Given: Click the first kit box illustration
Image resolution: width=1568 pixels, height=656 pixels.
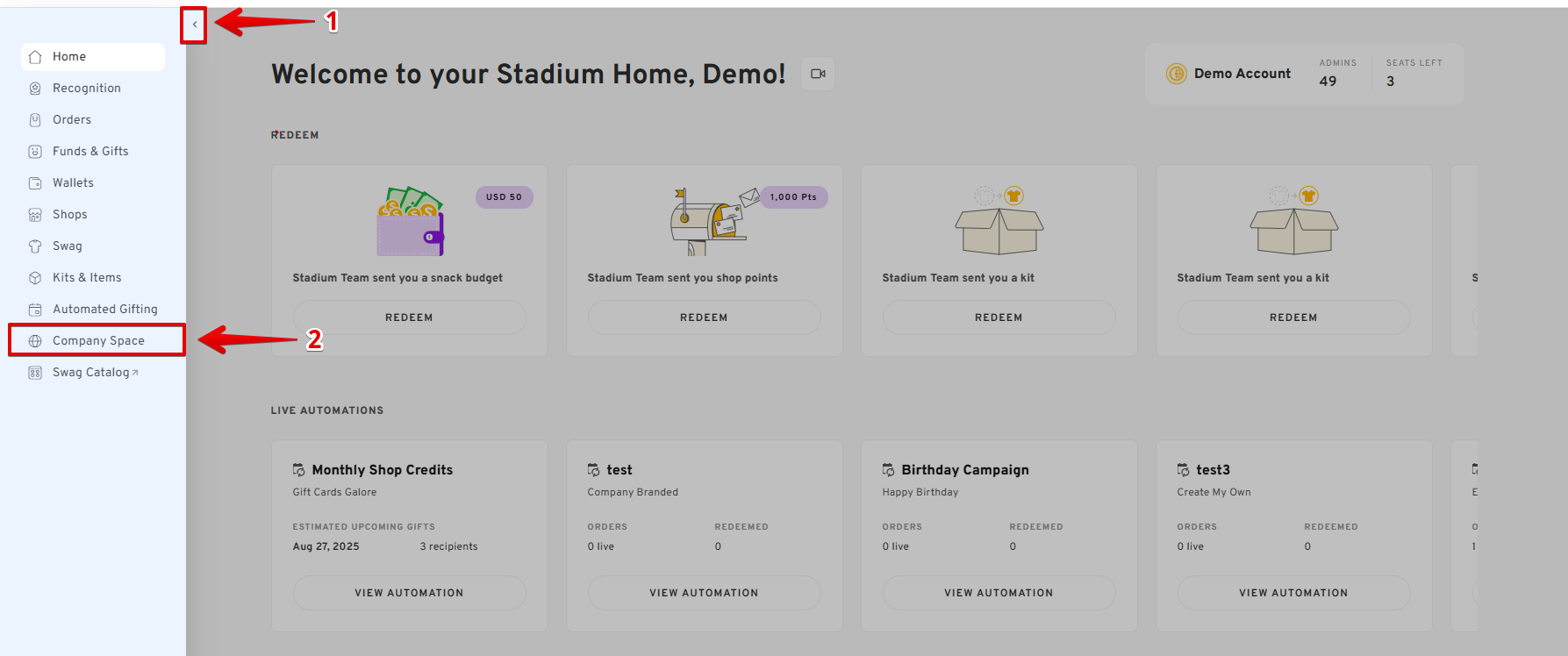Looking at the screenshot, I should [999, 230].
